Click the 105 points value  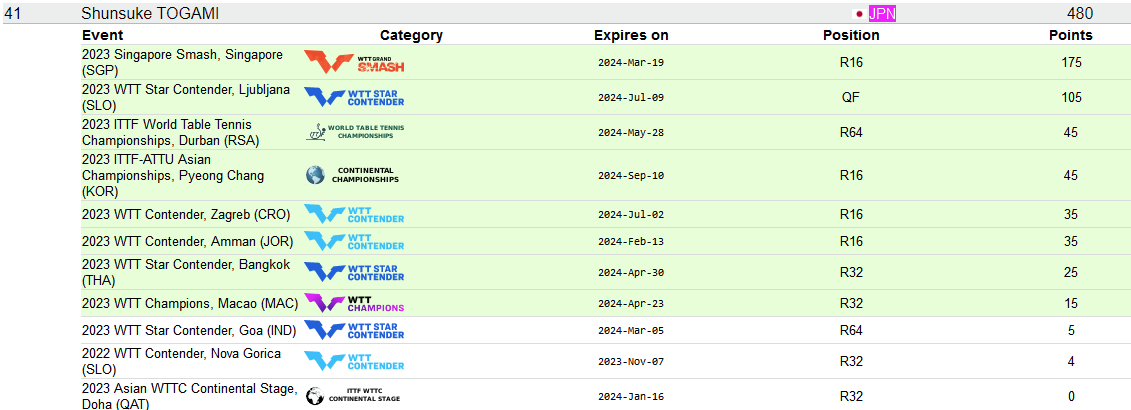coord(1071,97)
